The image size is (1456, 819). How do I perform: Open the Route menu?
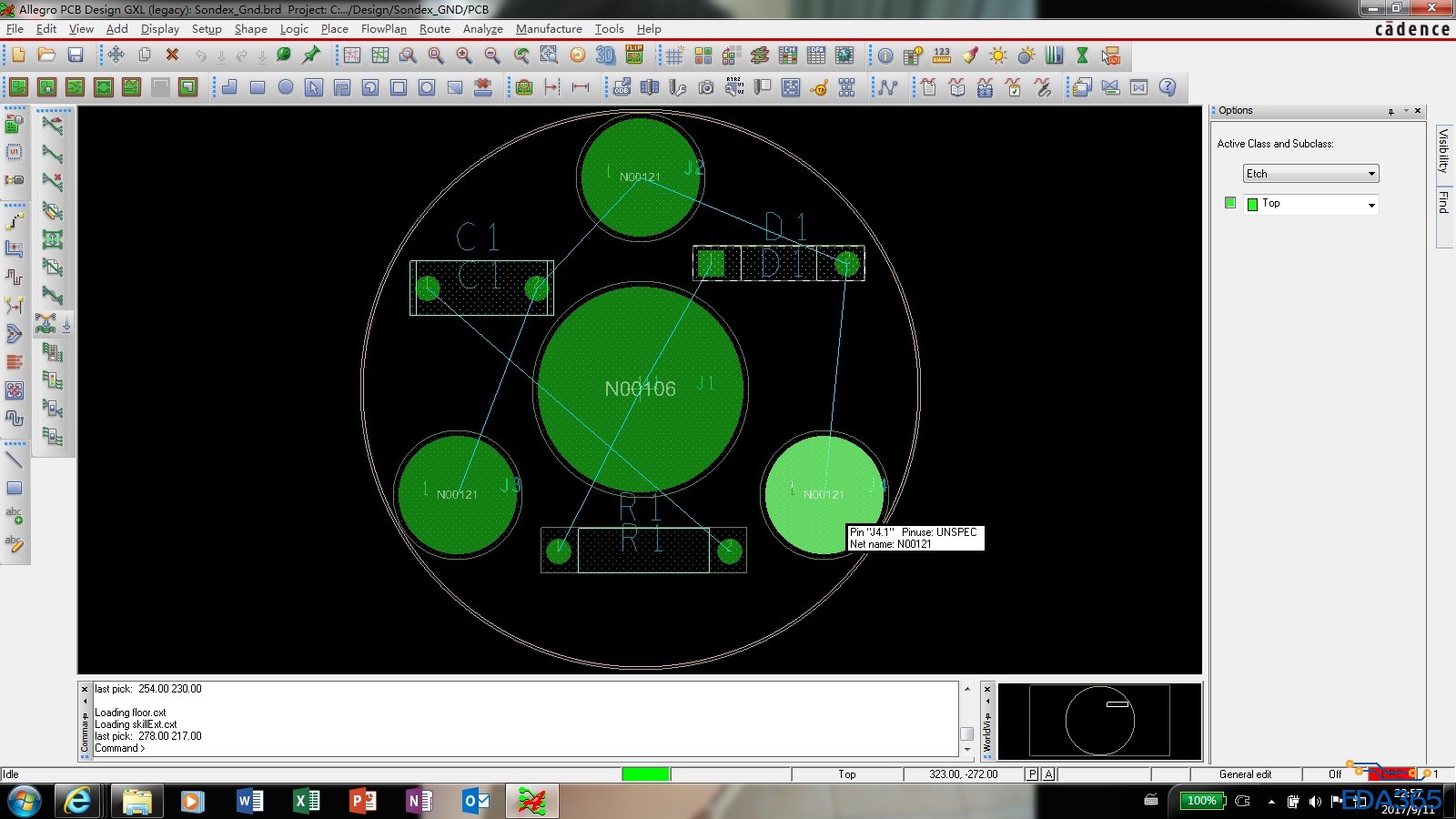point(434,29)
